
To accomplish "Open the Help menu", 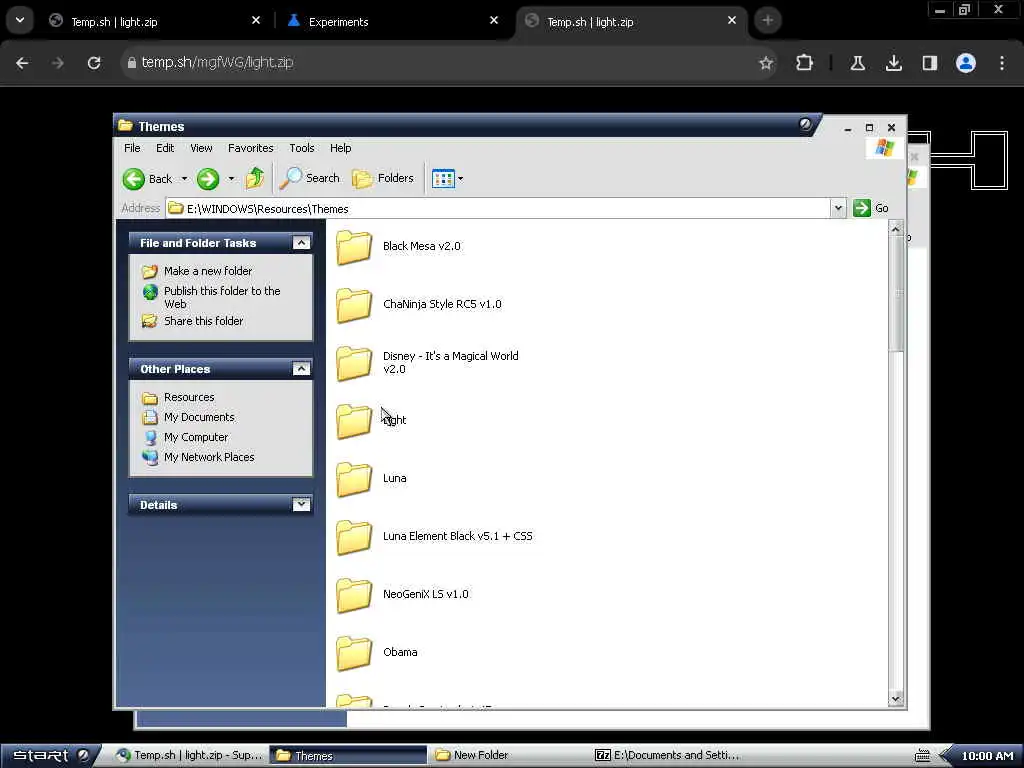I will 340,148.
